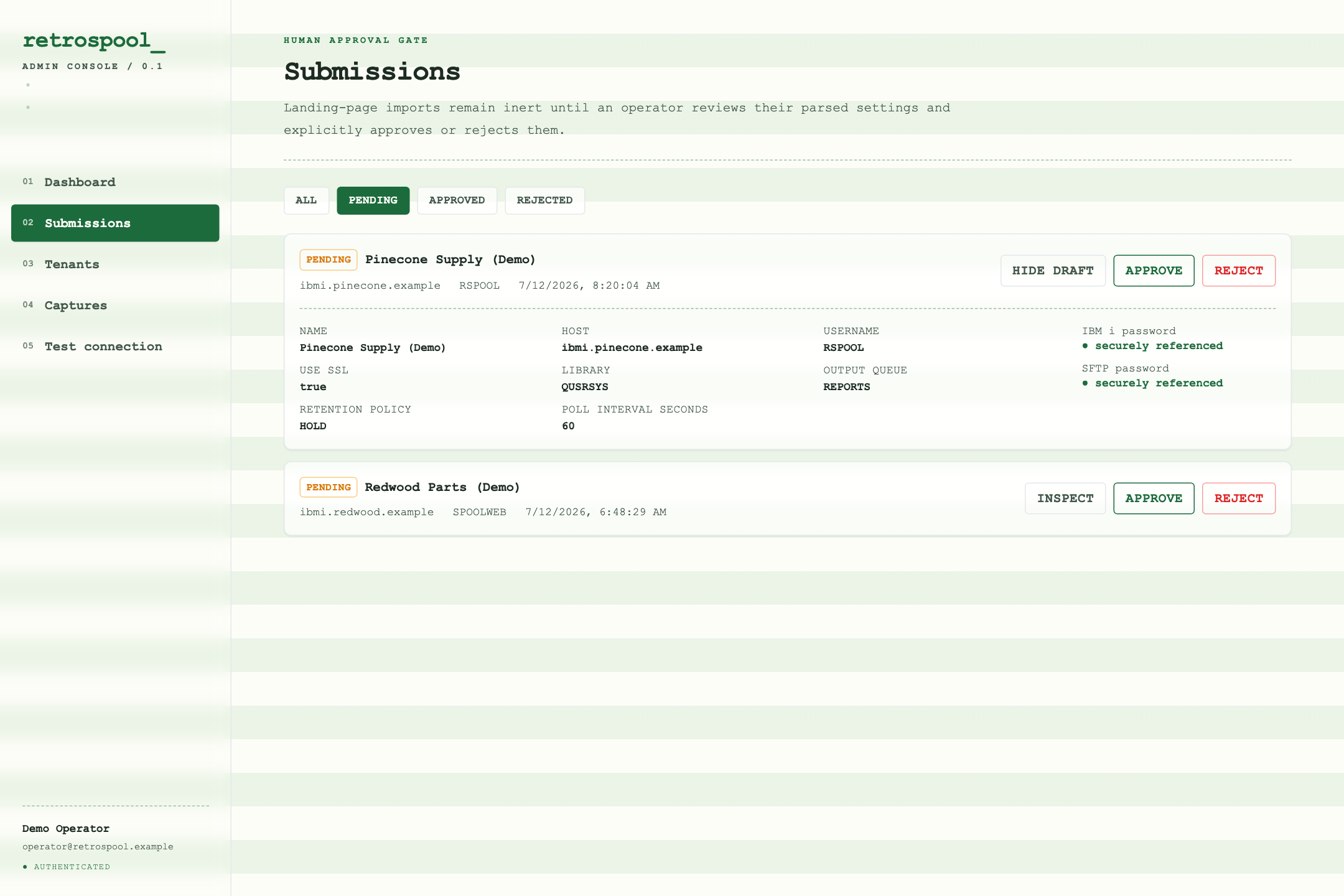Click the 7/12/2026, 8:20:04 AM timestamp
1344x896 pixels.
[589, 286]
